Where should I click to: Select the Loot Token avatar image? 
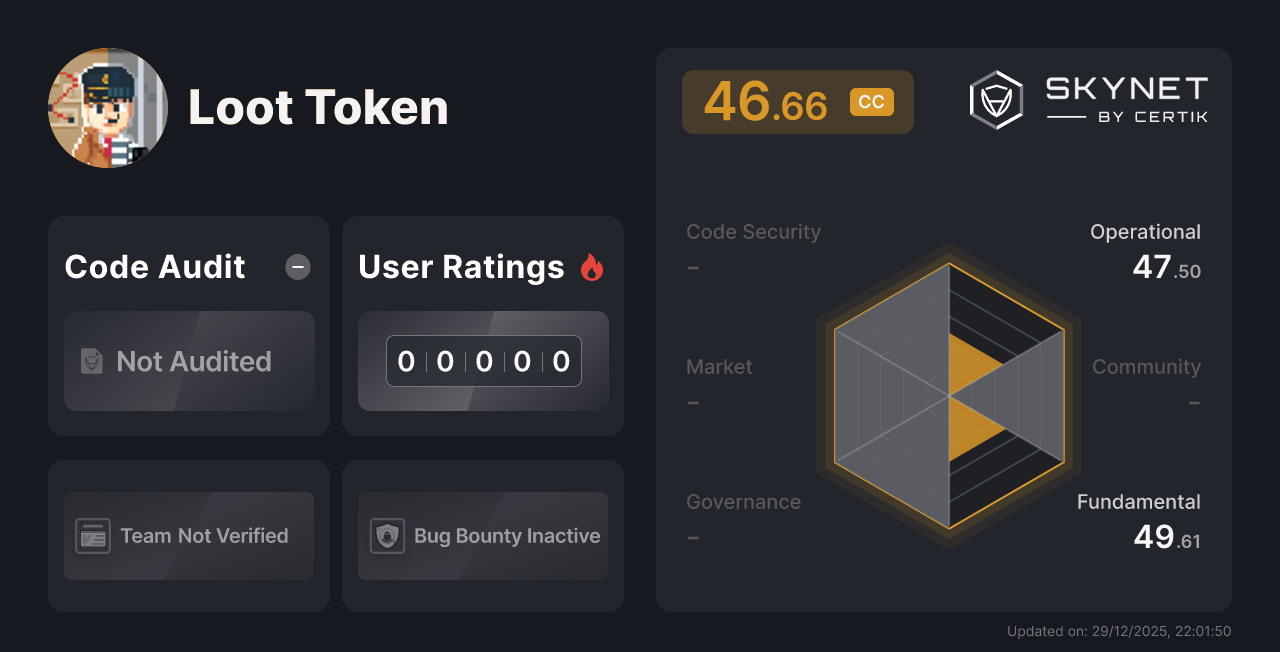pyautogui.click(x=108, y=108)
